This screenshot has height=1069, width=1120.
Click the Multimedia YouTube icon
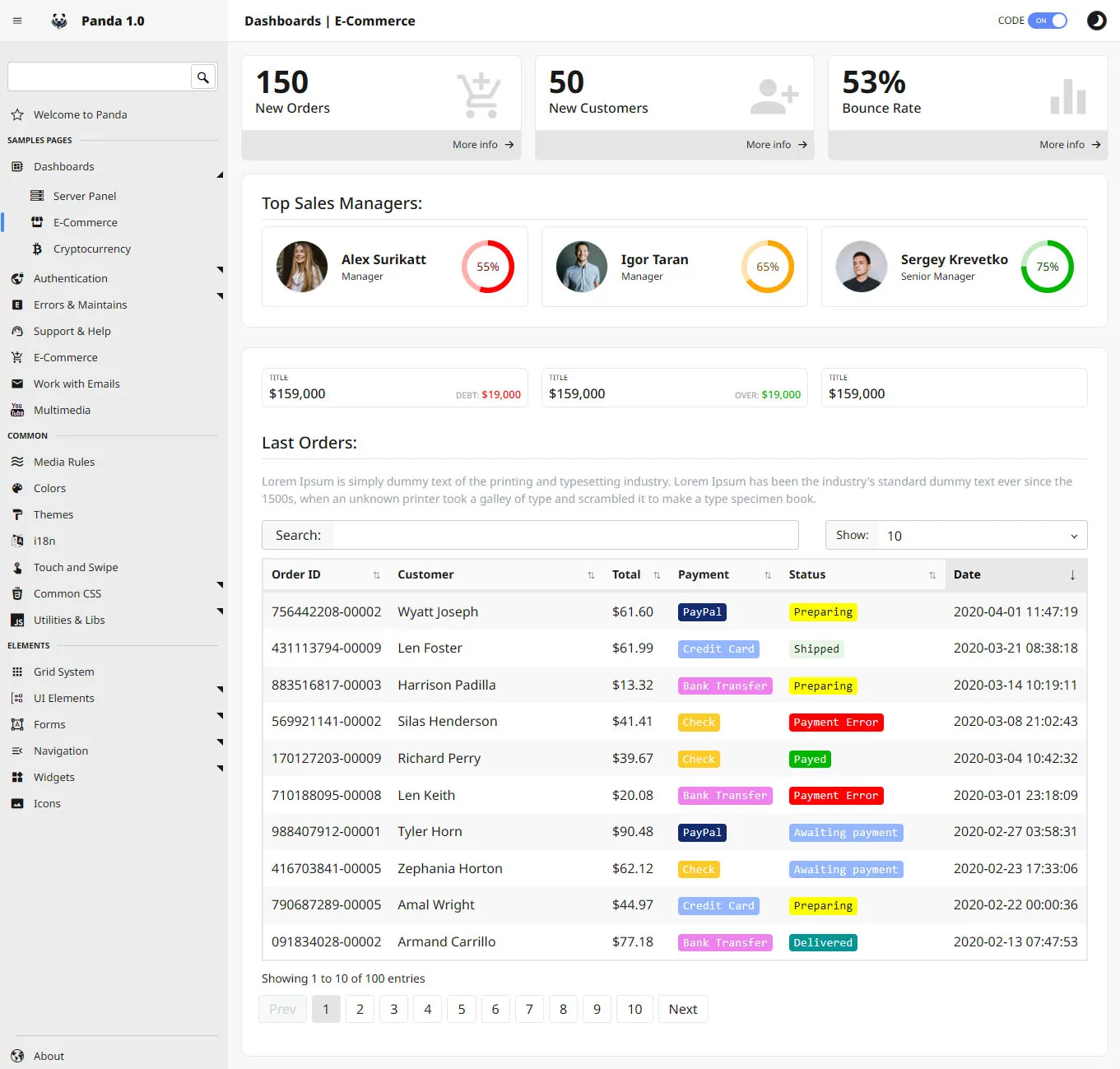(17, 410)
